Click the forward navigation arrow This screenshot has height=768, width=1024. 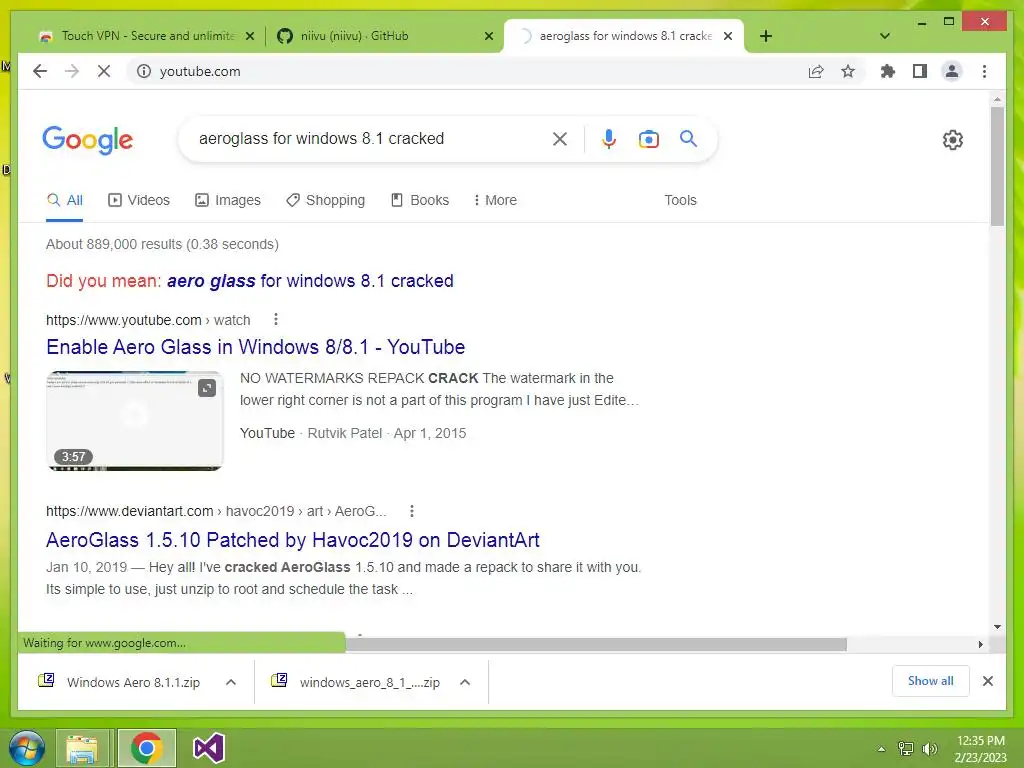click(x=72, y=71)
